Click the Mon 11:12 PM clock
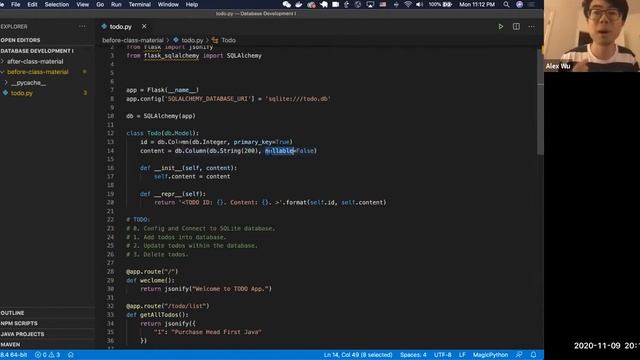Viewport: 640px width, 360px height. point(477,4)
